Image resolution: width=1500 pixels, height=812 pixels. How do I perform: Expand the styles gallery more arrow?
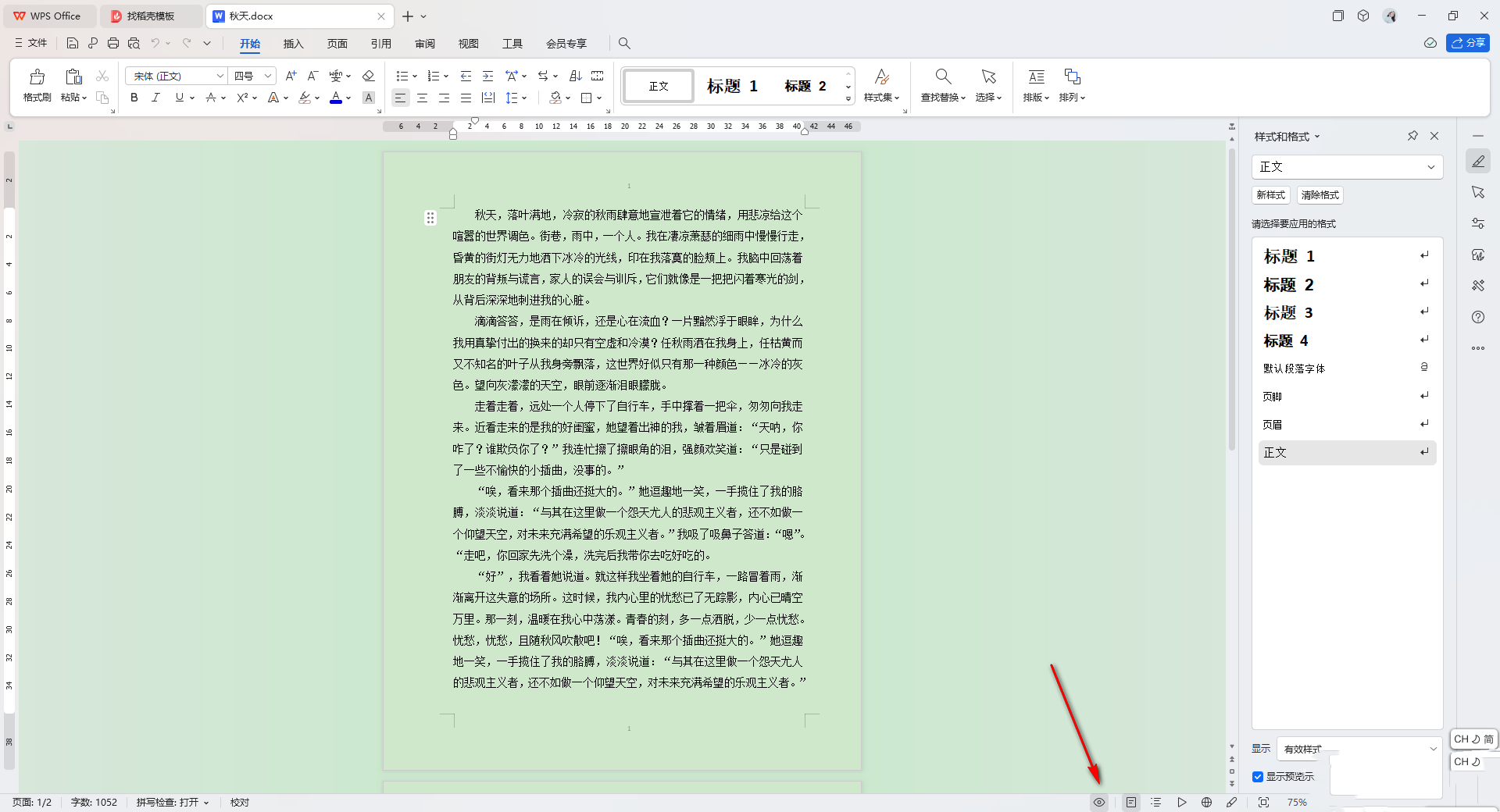click(x=848, y=99)
